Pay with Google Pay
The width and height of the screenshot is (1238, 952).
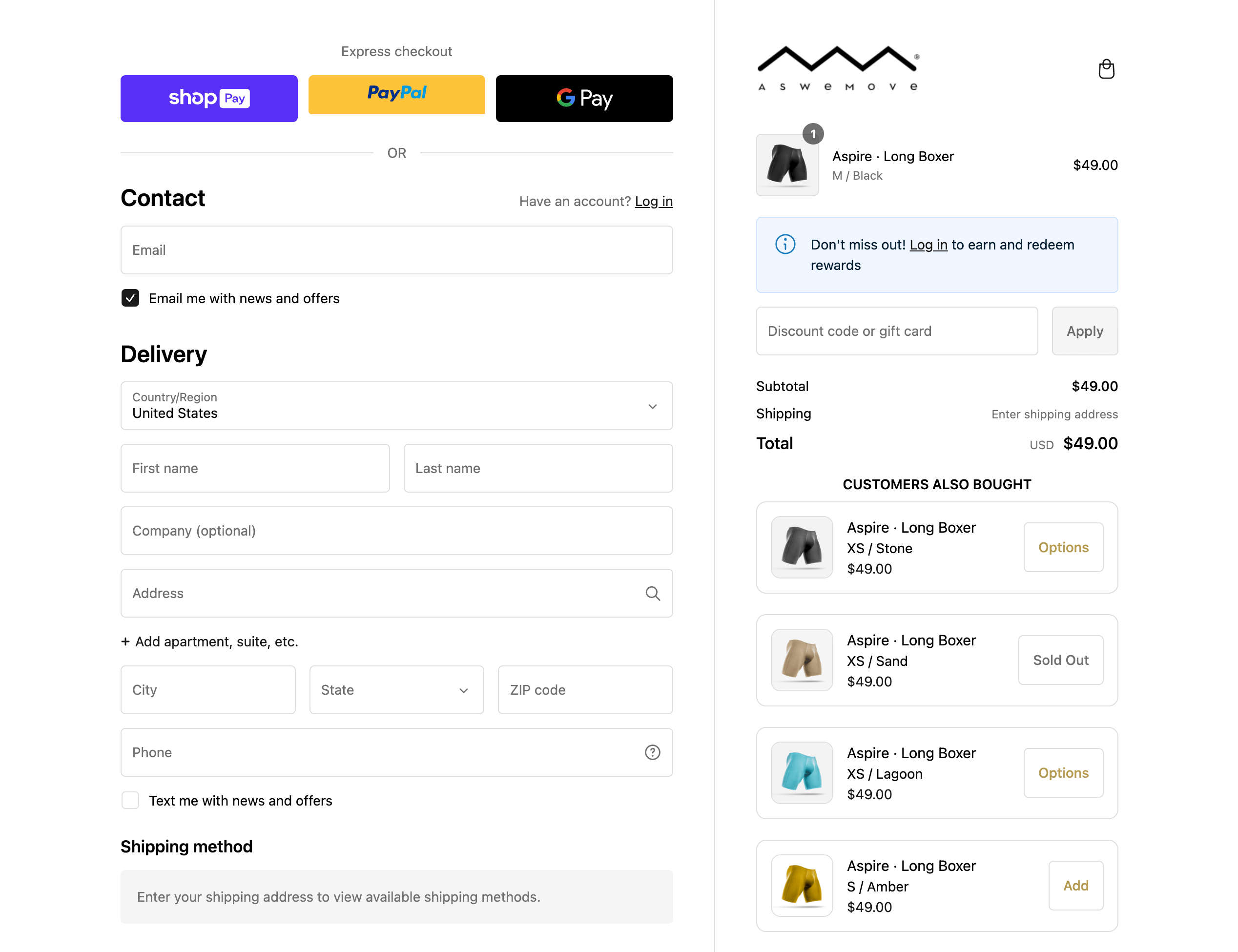584,99
